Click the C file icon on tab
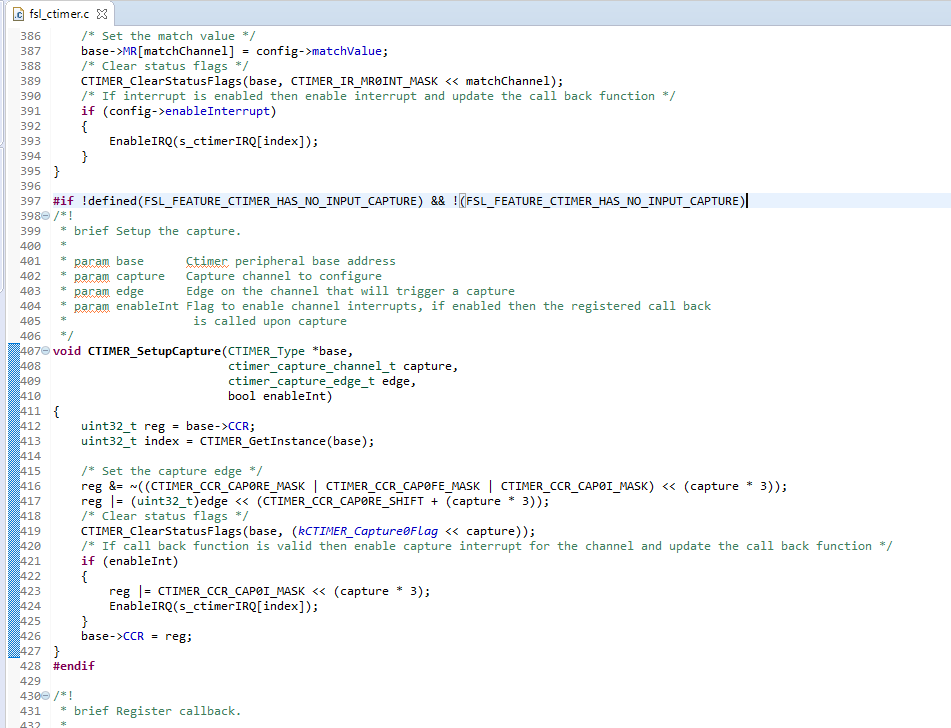This screenshot has width=951, height=728. 18,14
